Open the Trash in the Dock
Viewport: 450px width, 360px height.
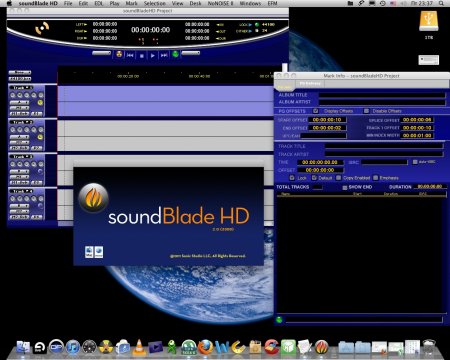429,347
